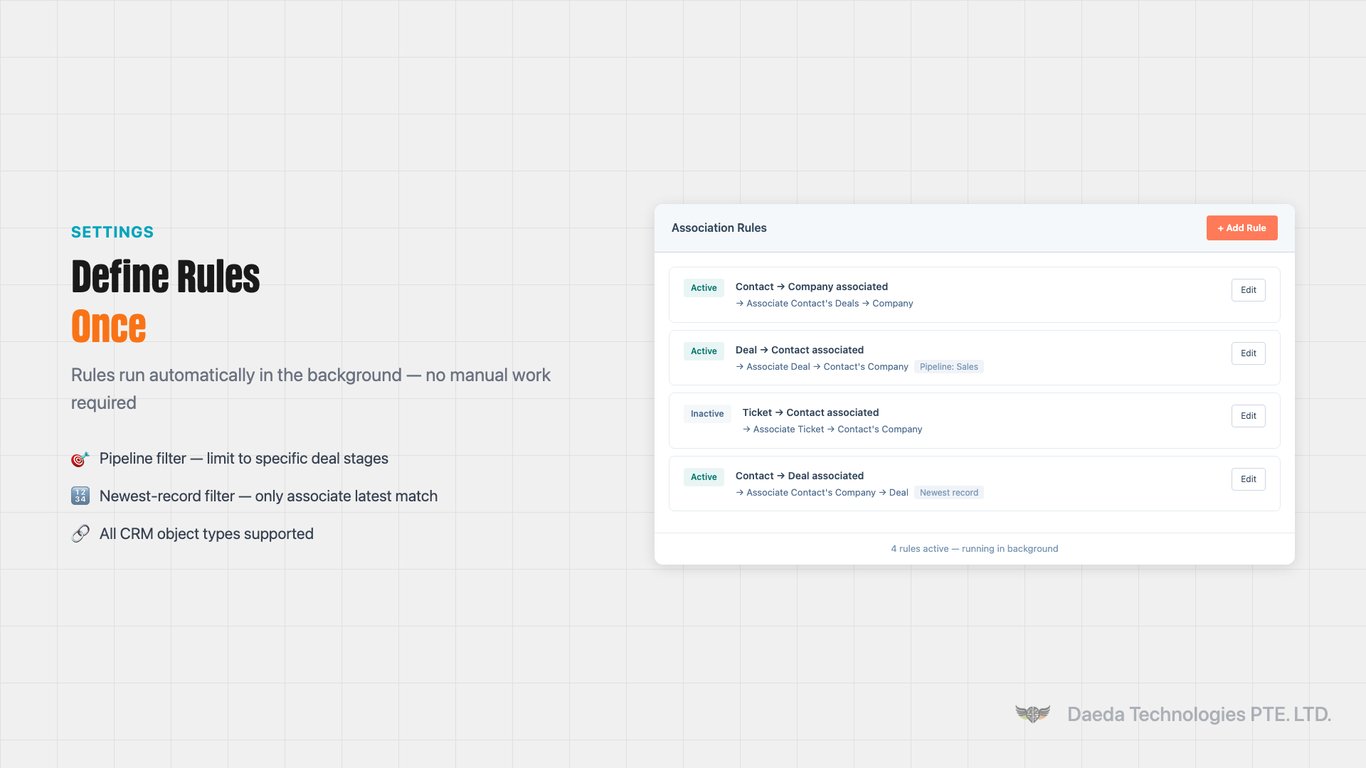
Task: Edit the Contact → Company associated rule
Action: [1248, 290]
